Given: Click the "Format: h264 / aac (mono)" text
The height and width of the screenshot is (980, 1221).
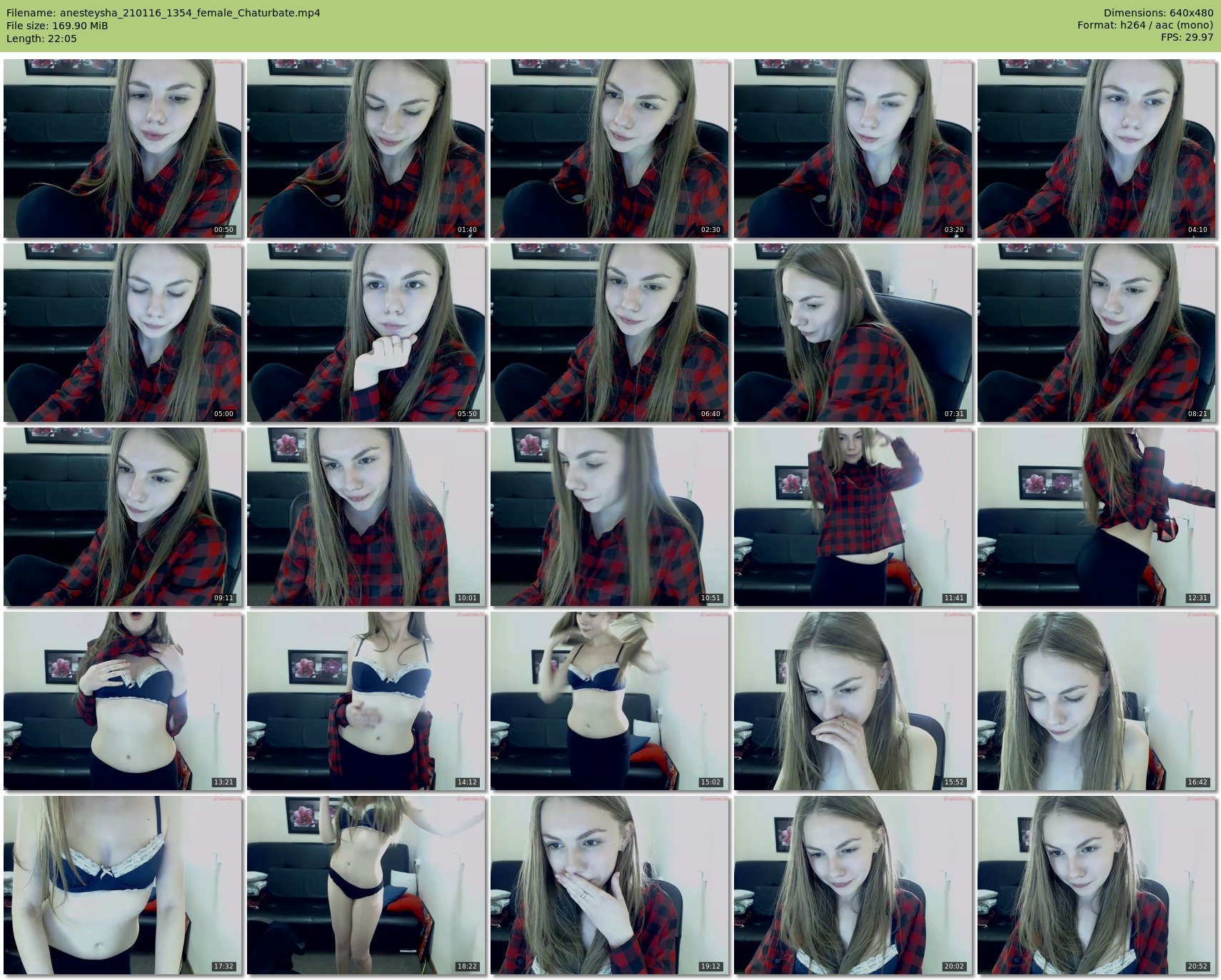Looking at the screenshot, I should pyautogui.click(x=1145, y=26).
